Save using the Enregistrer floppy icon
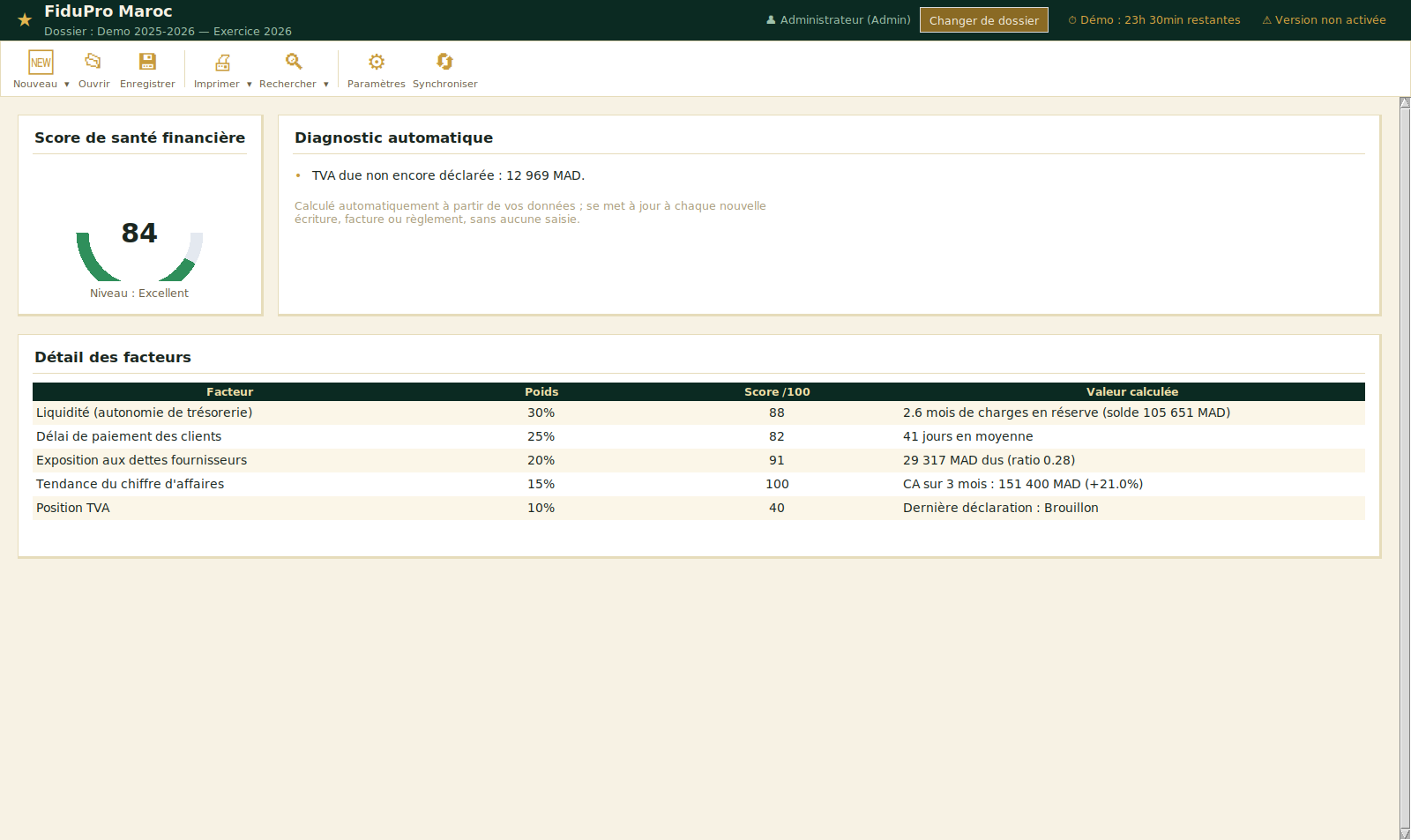Screen dimensions: 1411x840 click(x=147, y=62)
